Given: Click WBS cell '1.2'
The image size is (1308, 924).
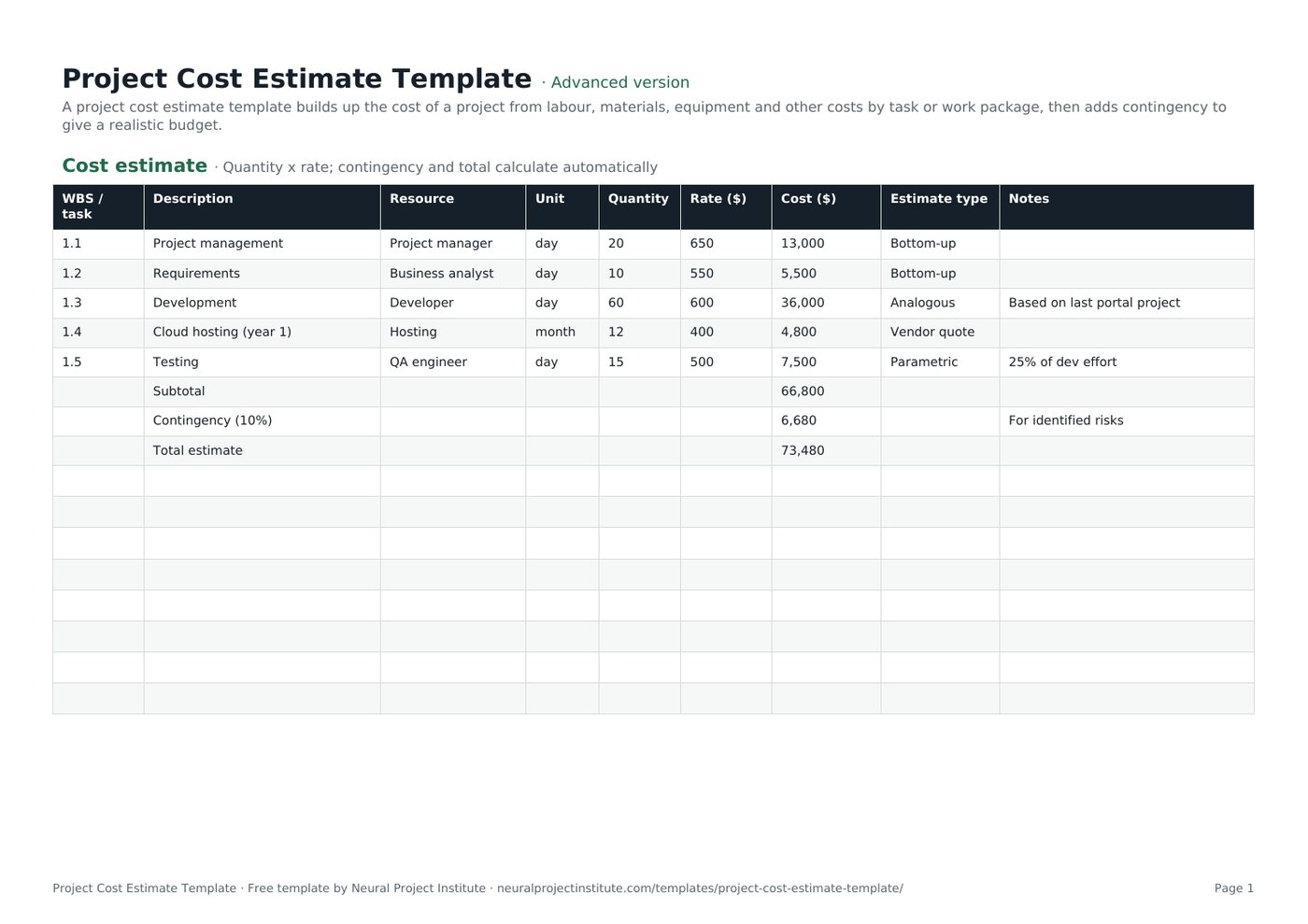Looking at the screenshot, I should (x=98, y=274).
